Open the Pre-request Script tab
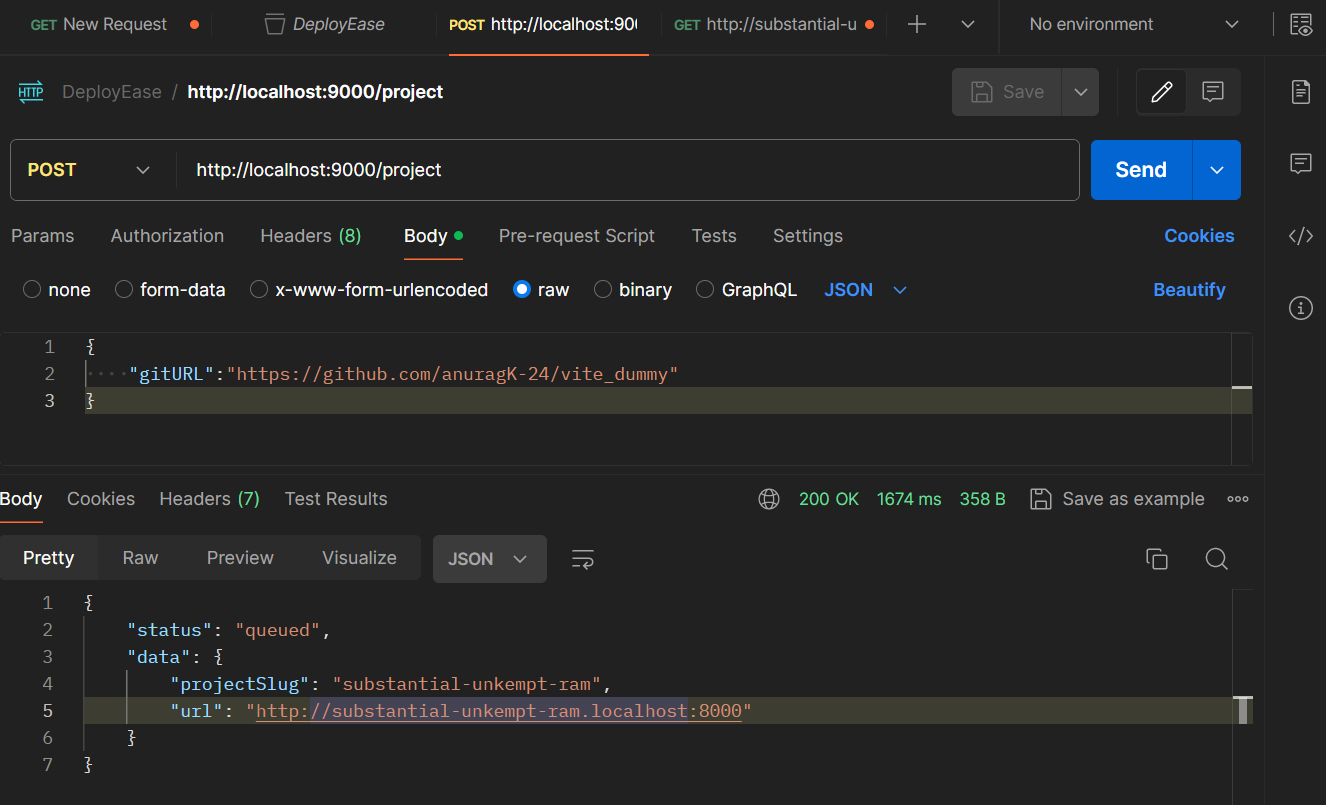Screen dimensions: 1326x805 coord(577,236)
